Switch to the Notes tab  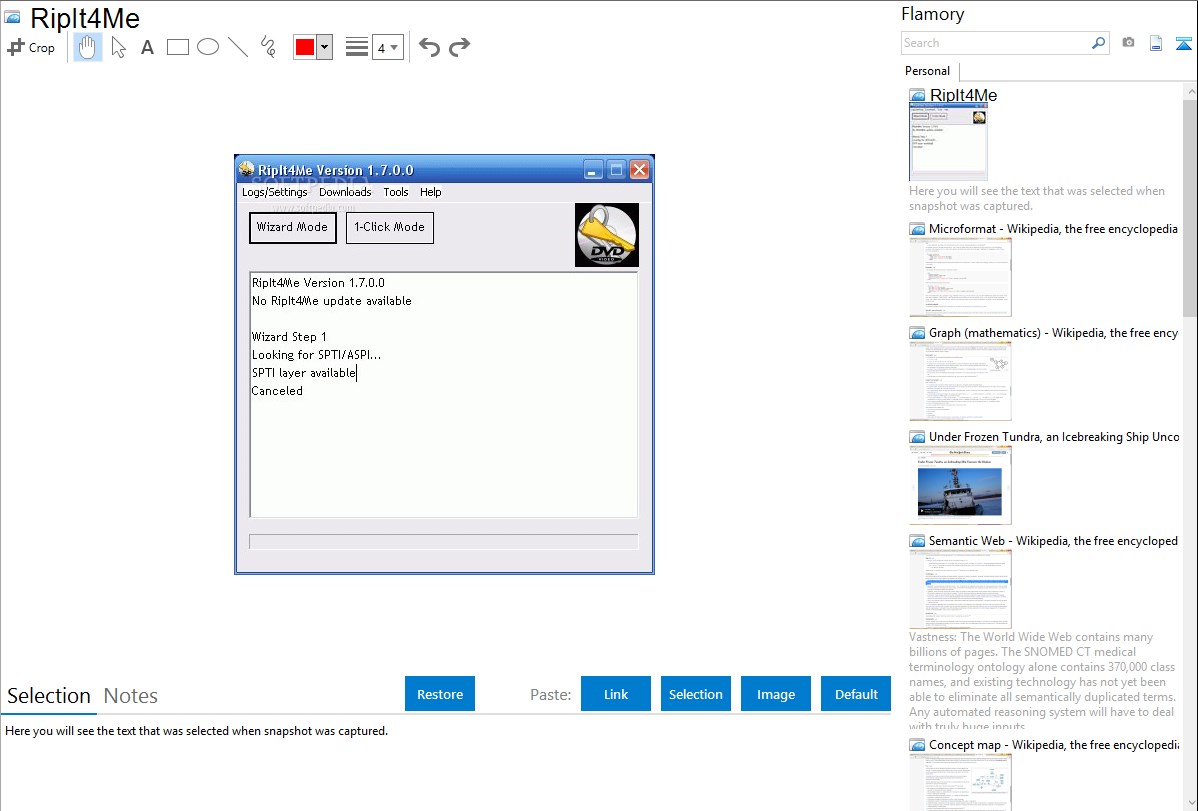click(131, 696)
